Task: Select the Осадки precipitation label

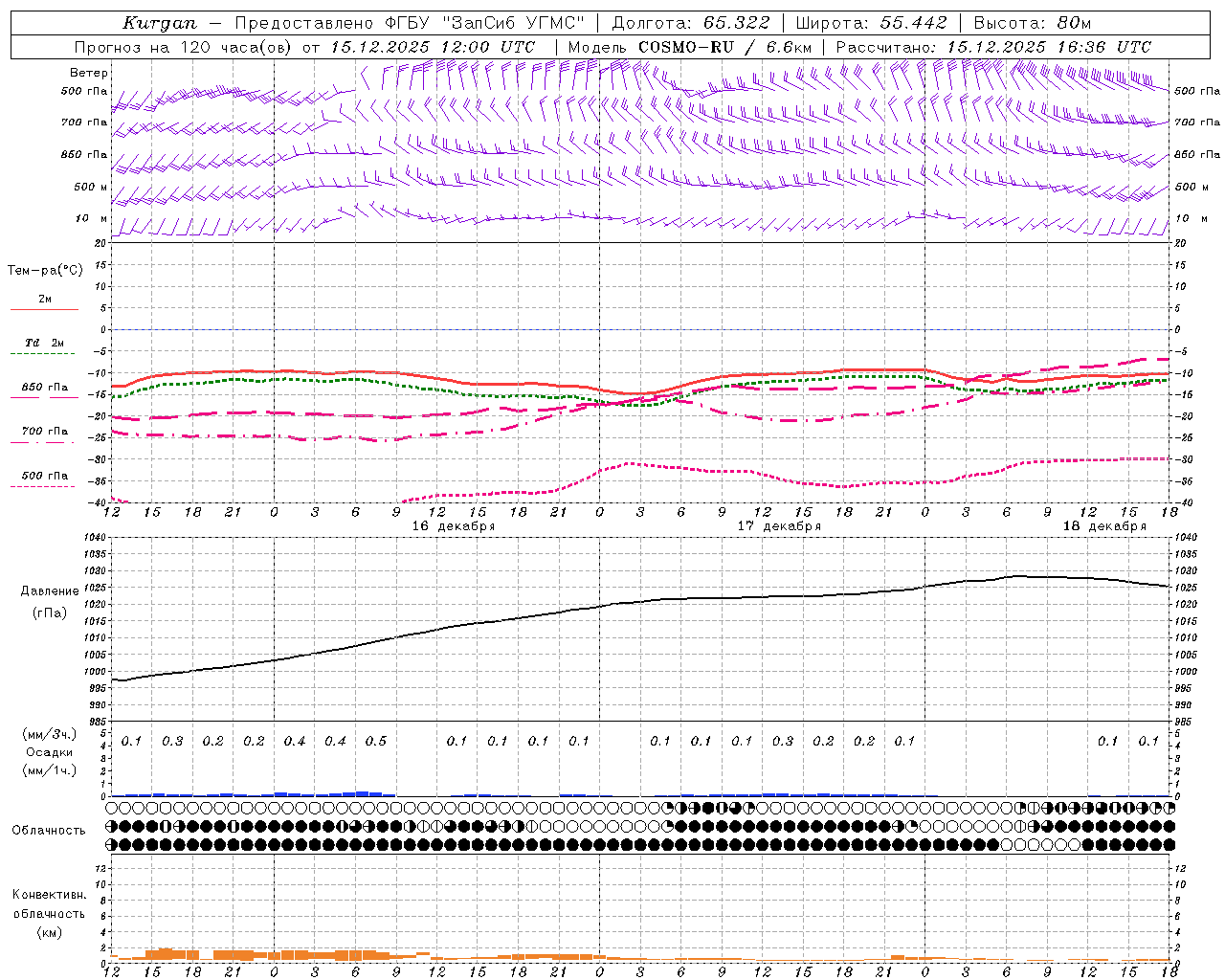Action: pyautogui.click(x=49, y=753)
